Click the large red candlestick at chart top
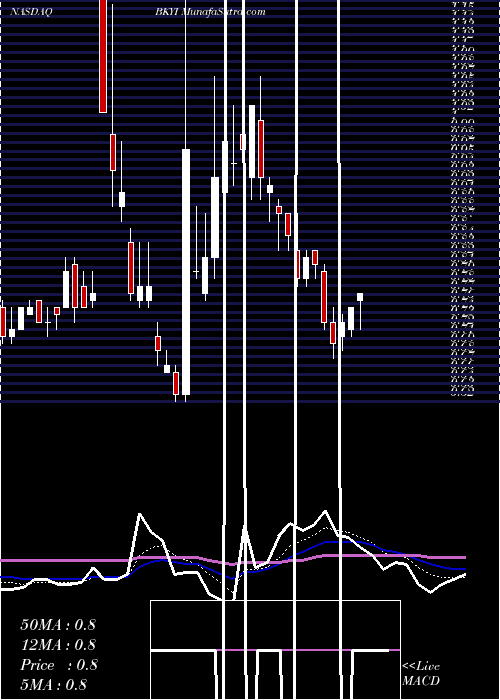 click(x=103, y=56)
